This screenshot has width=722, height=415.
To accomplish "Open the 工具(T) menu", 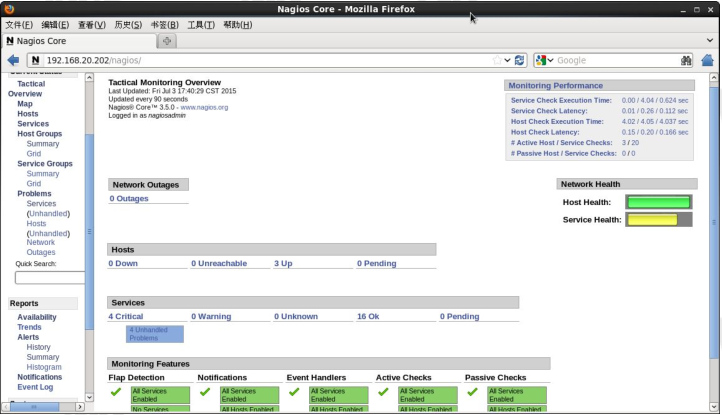I will click(201, 25).
